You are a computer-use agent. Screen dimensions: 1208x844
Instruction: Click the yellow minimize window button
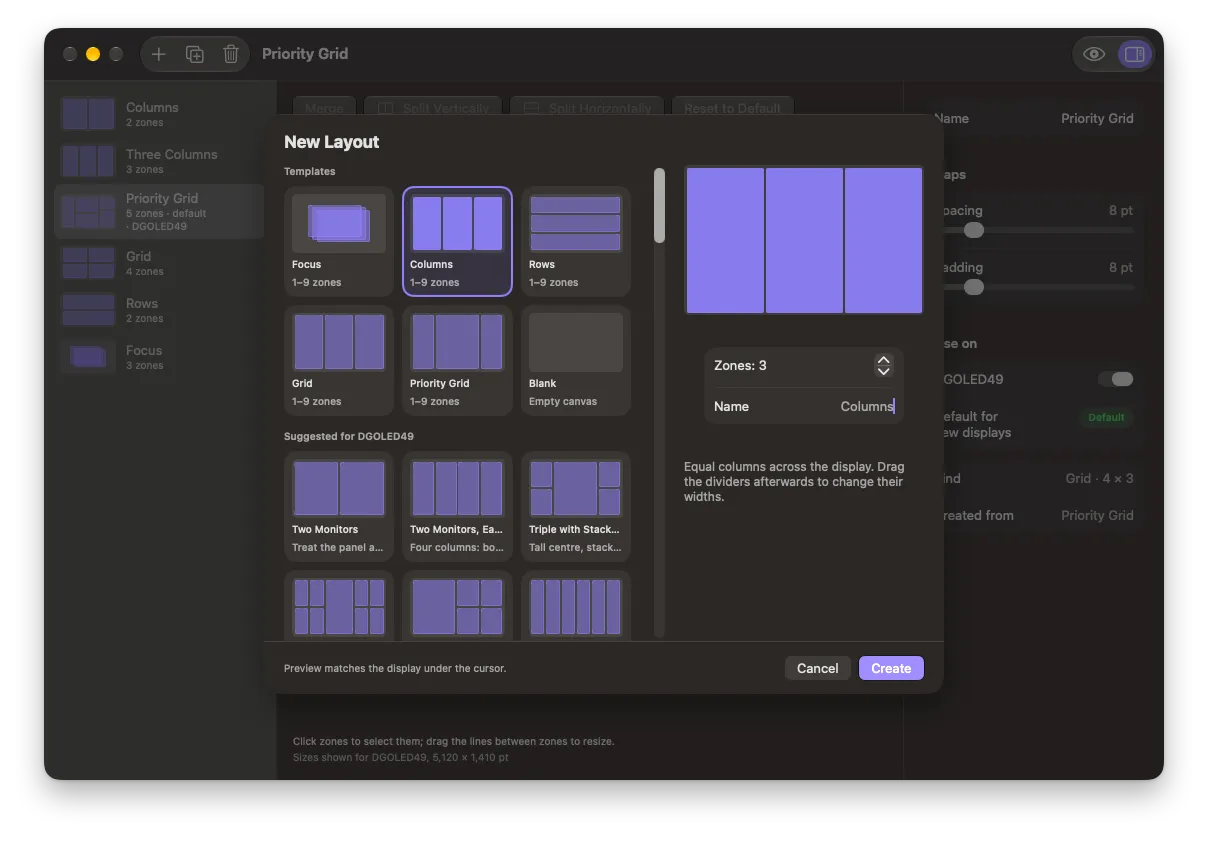[x=93, y=54]
